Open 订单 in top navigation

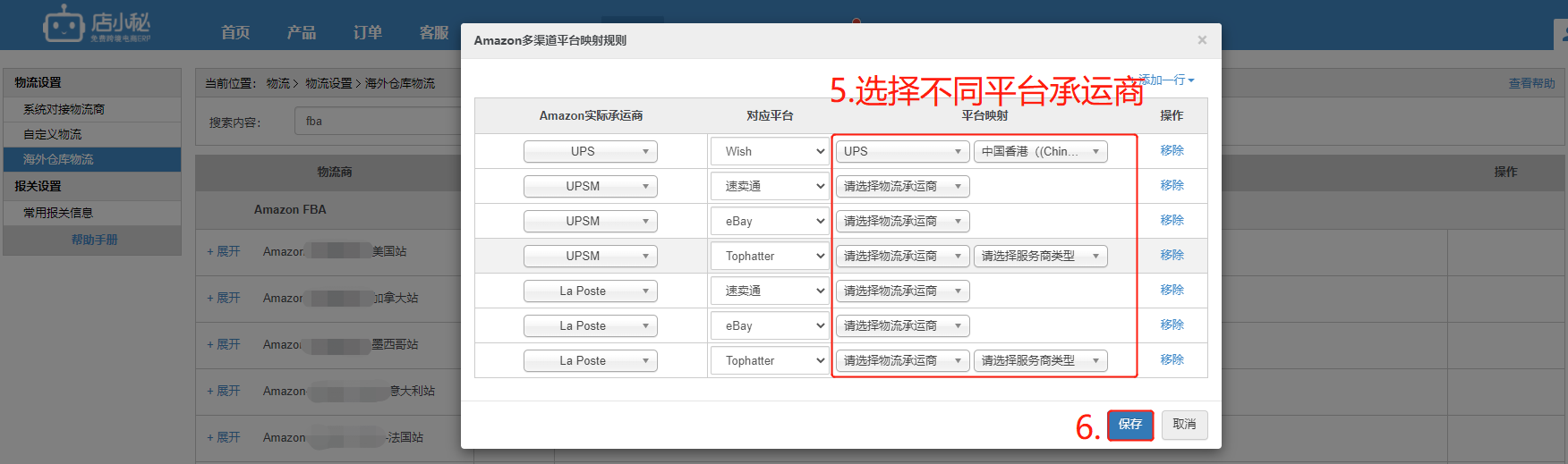tap(368, 32)
